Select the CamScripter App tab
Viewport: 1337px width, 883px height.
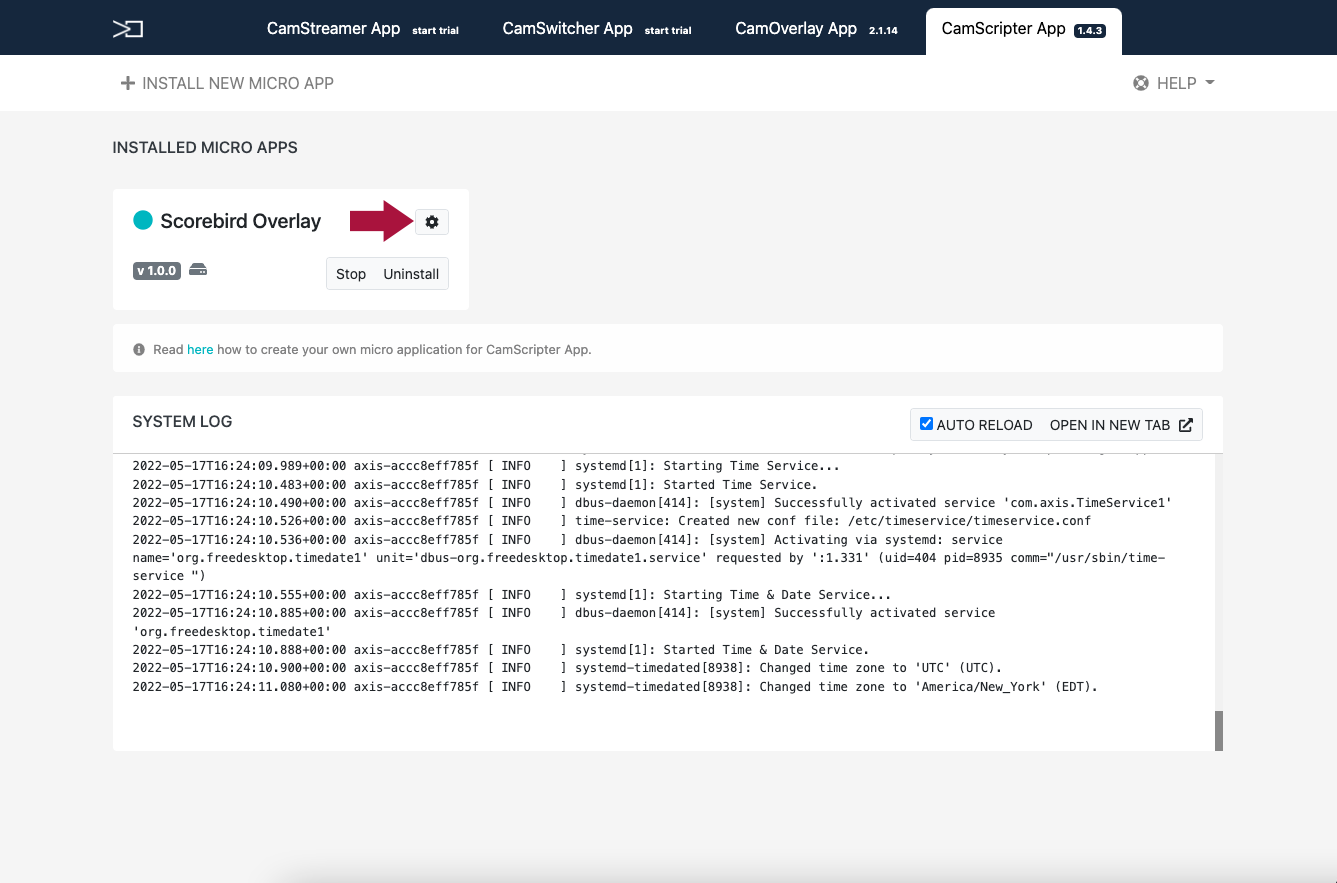(x=1023, y=30)
